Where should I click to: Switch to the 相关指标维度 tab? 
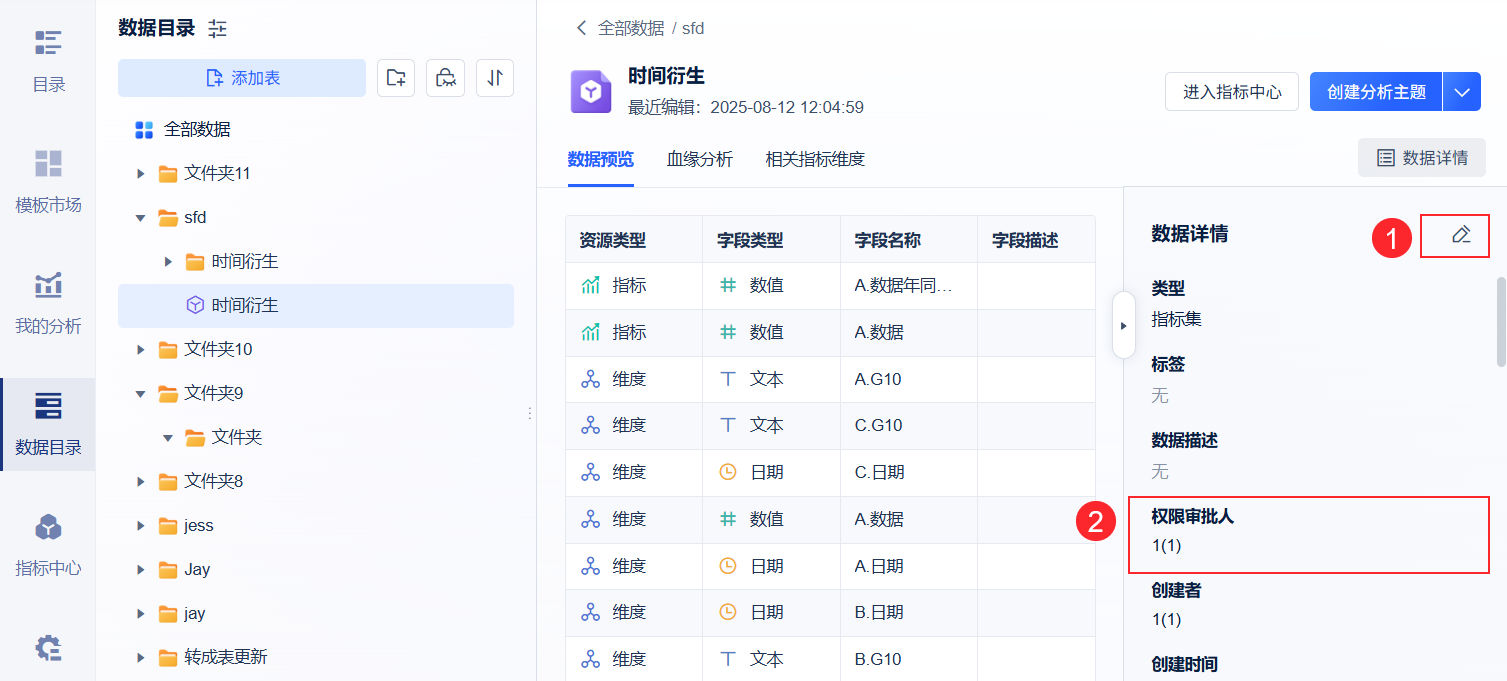click(x=814, y=159)
